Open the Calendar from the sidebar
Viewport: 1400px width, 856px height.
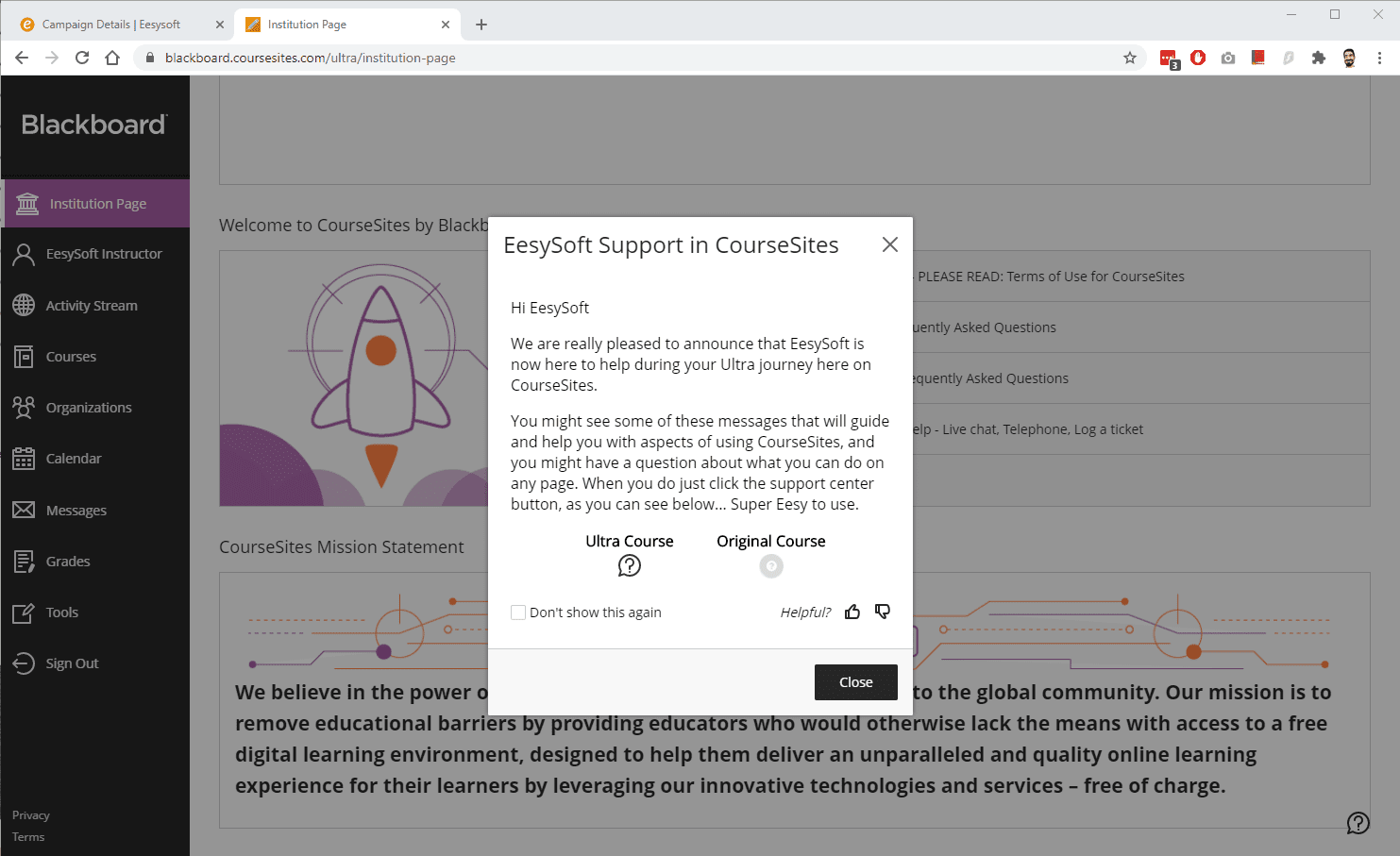pyautogui.click(x=73, y=458)
